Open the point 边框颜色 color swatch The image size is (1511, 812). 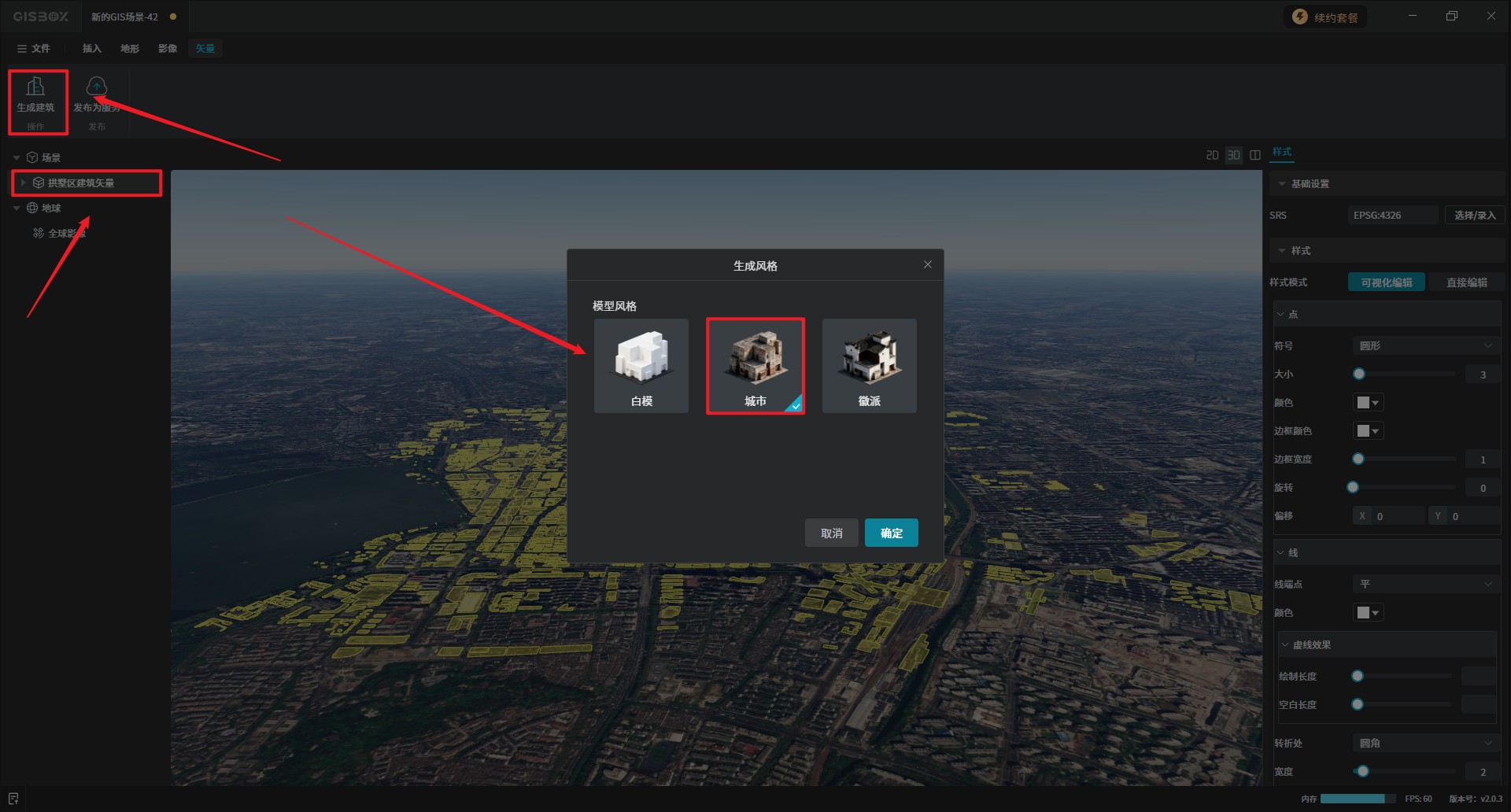click(x=1368, y=431)
